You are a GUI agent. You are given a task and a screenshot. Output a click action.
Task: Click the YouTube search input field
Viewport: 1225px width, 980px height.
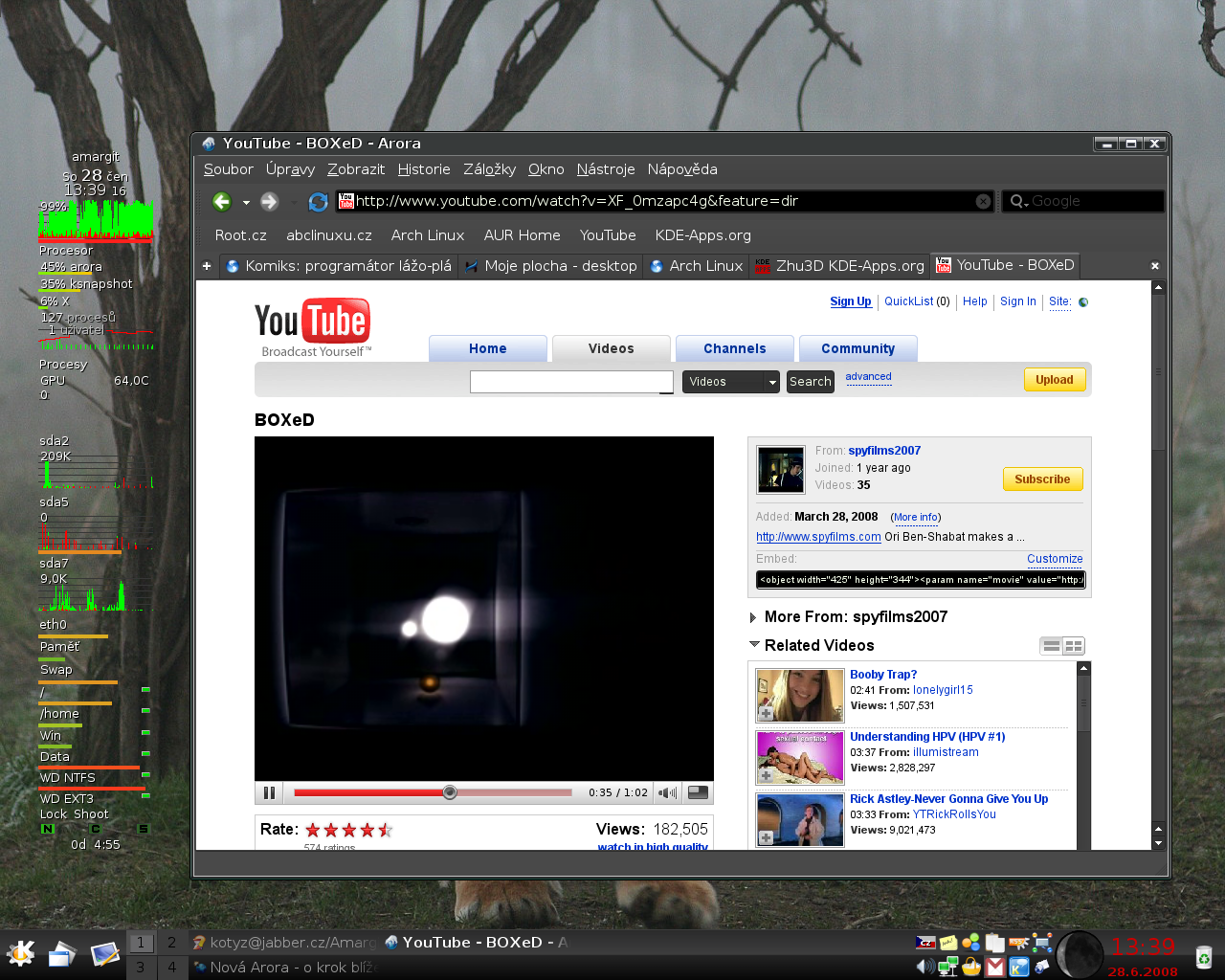[x=571, y=382]
